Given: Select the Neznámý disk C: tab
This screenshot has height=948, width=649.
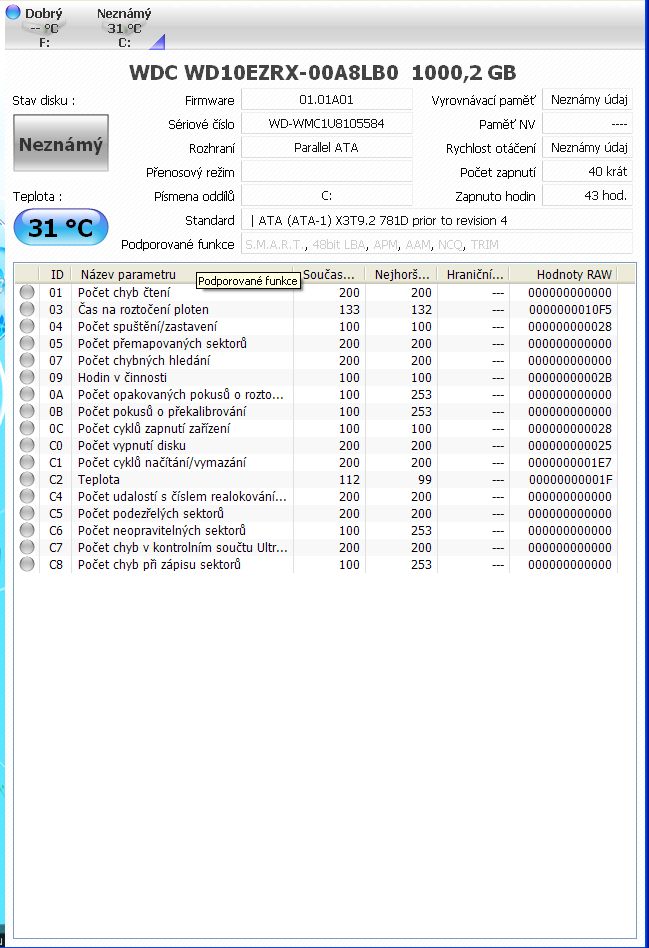Looking at the screenshot, I should 124,27.
